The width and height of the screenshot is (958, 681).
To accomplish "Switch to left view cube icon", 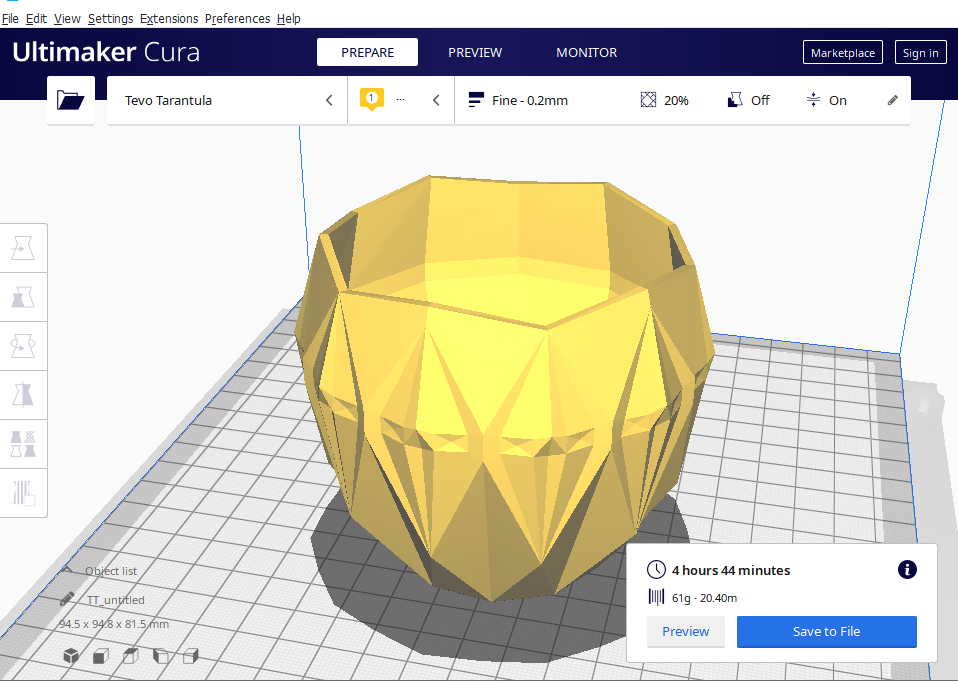I will coord(161,656).
